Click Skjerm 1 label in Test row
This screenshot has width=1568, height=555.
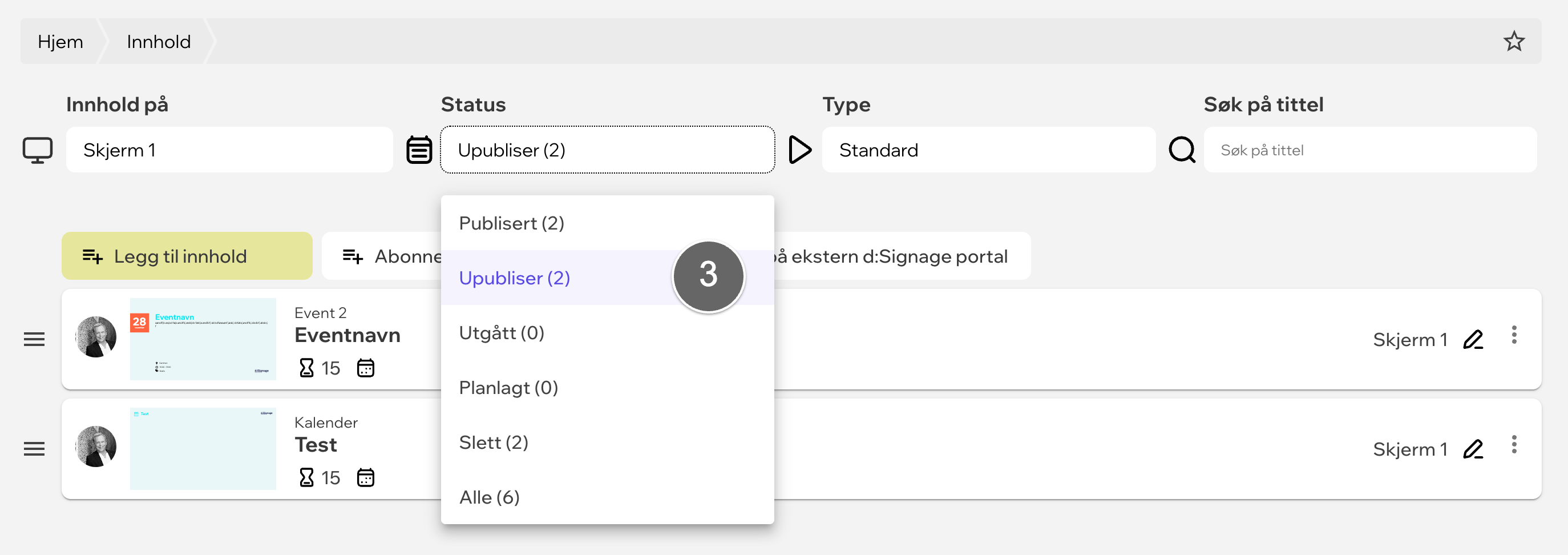click(x=1410, y=449)
